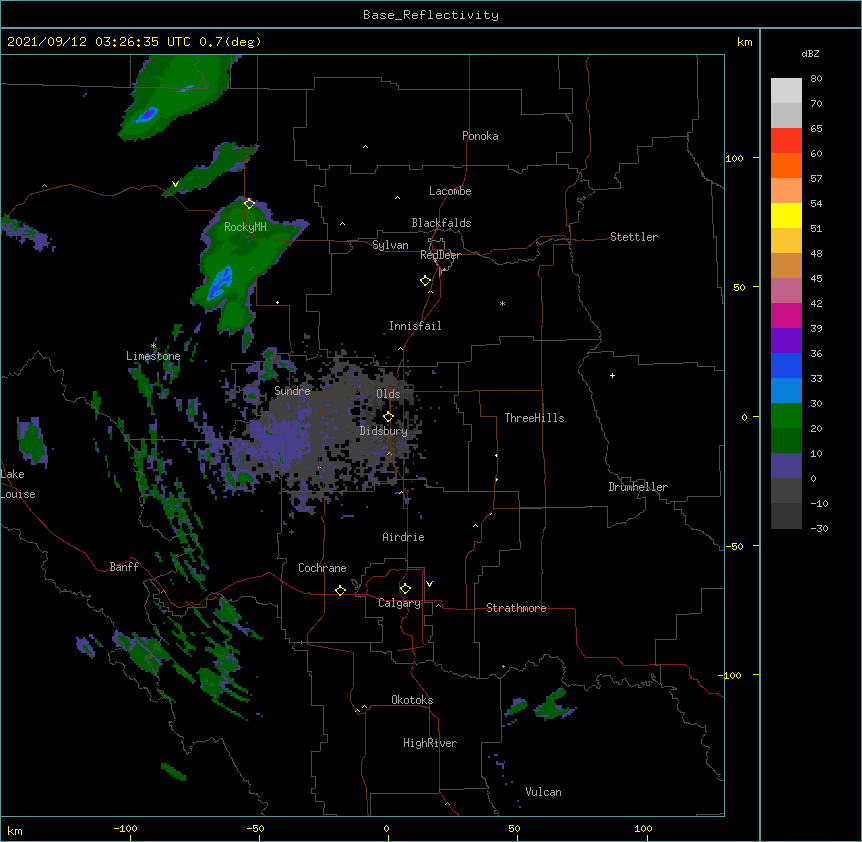
Task: Click the Didsbury label
Action: point(383,431)
